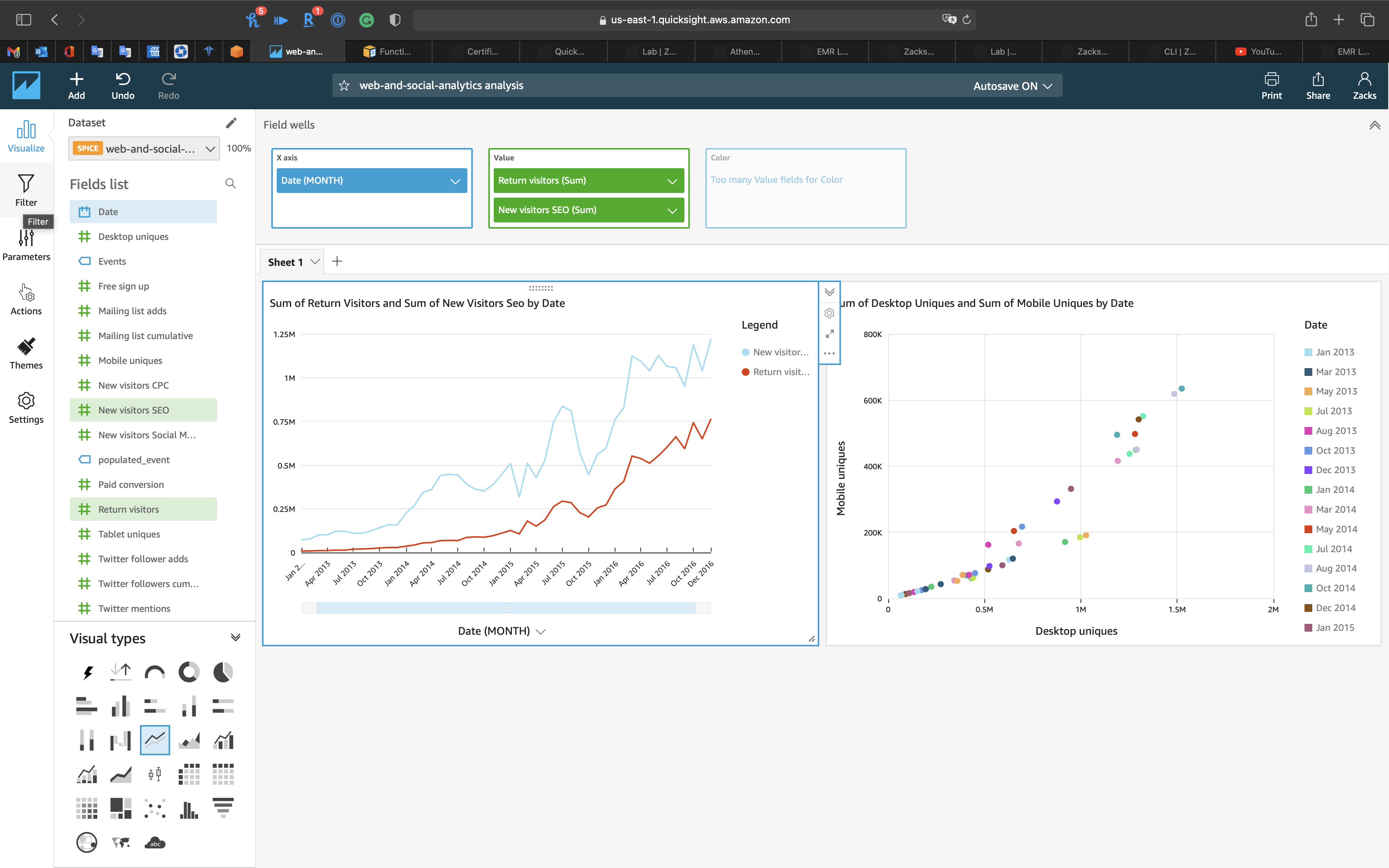Click the Undo button
The image size is (1389, 868).
[123, 86]
